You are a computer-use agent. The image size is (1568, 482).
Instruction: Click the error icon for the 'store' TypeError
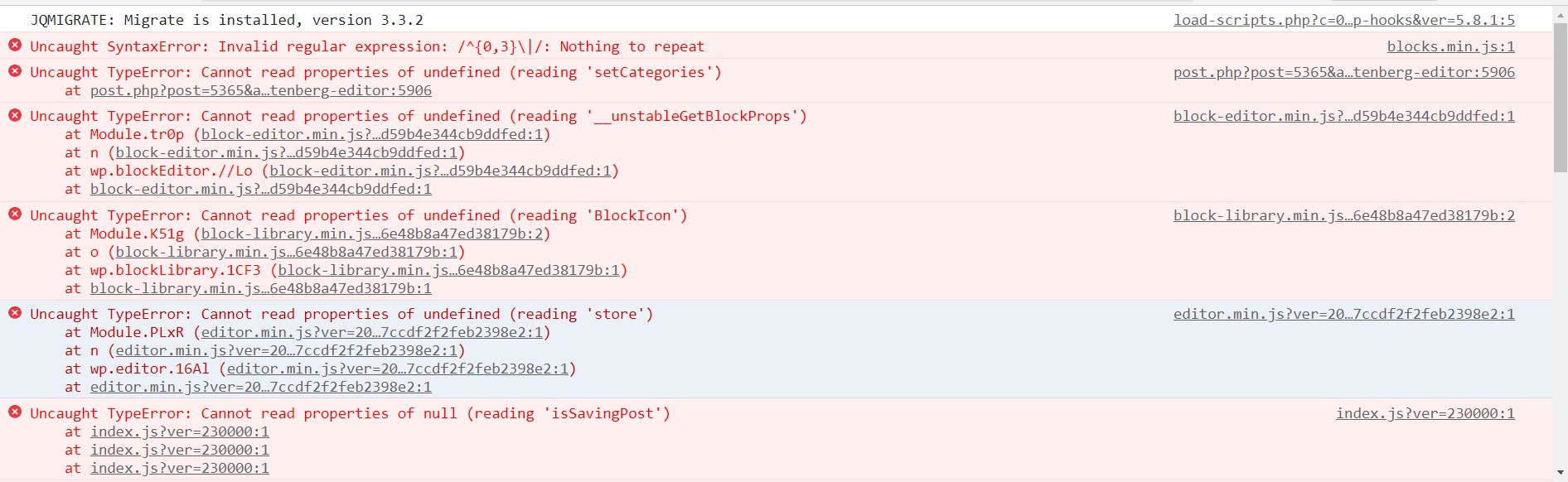(x=15, y=313)
